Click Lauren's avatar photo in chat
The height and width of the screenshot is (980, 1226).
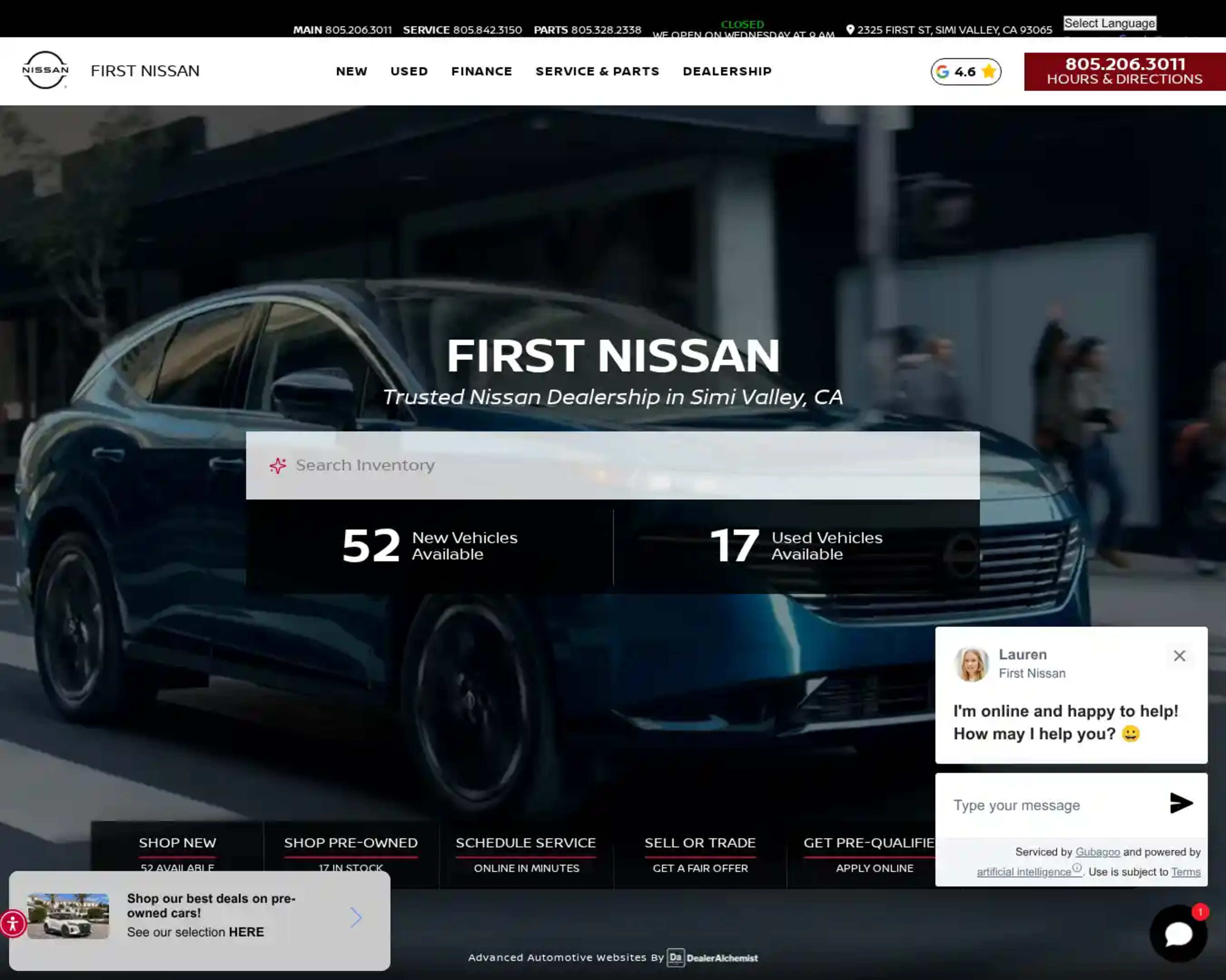(x=971, y=663)
